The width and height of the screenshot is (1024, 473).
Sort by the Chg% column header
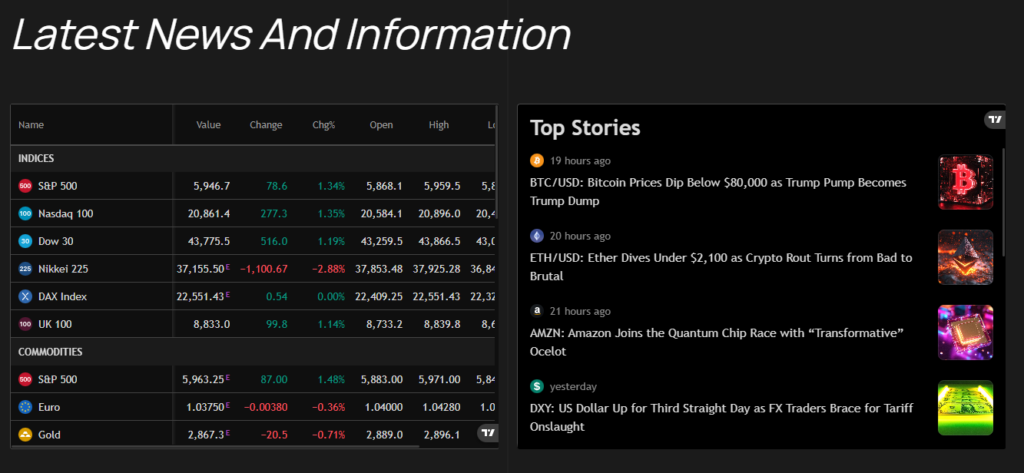(x=323, y=125)
